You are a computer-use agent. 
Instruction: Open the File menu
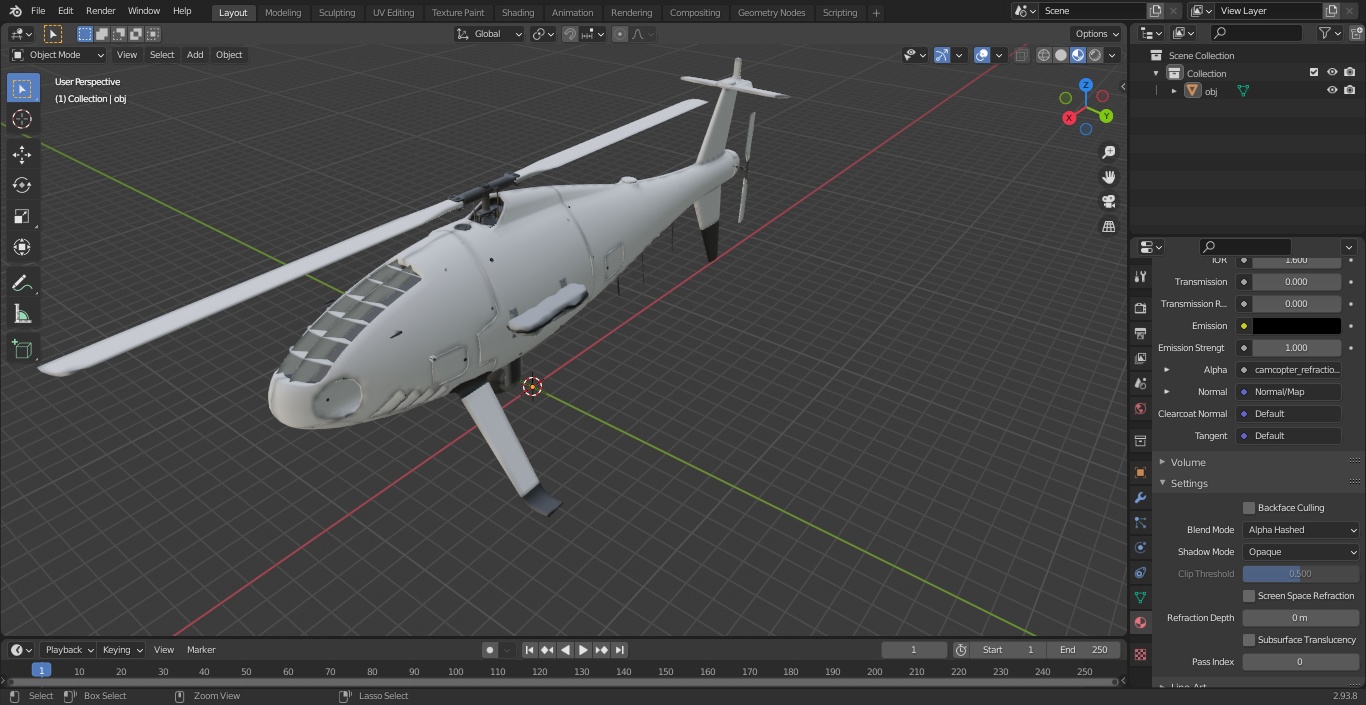[x=38, y=11]
